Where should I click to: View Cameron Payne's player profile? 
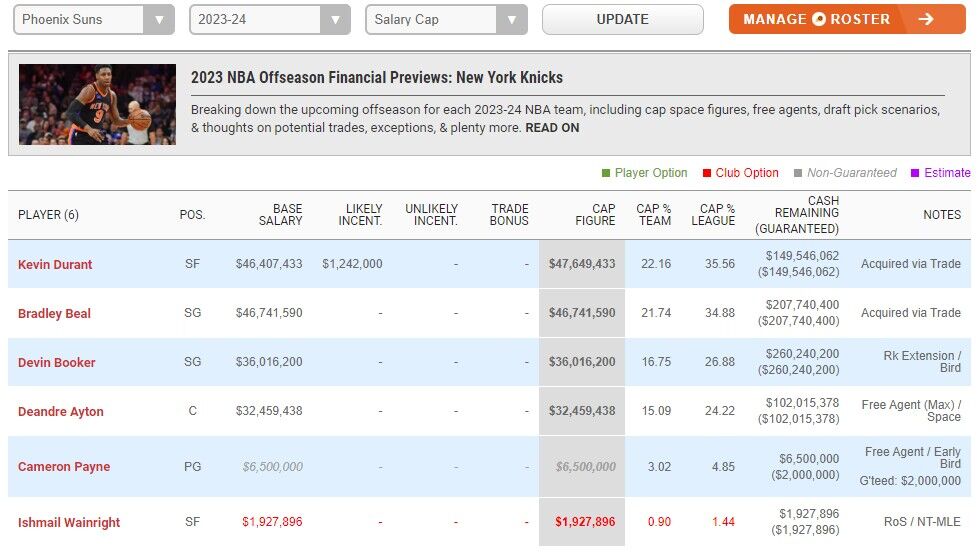[x=64, y=467]
